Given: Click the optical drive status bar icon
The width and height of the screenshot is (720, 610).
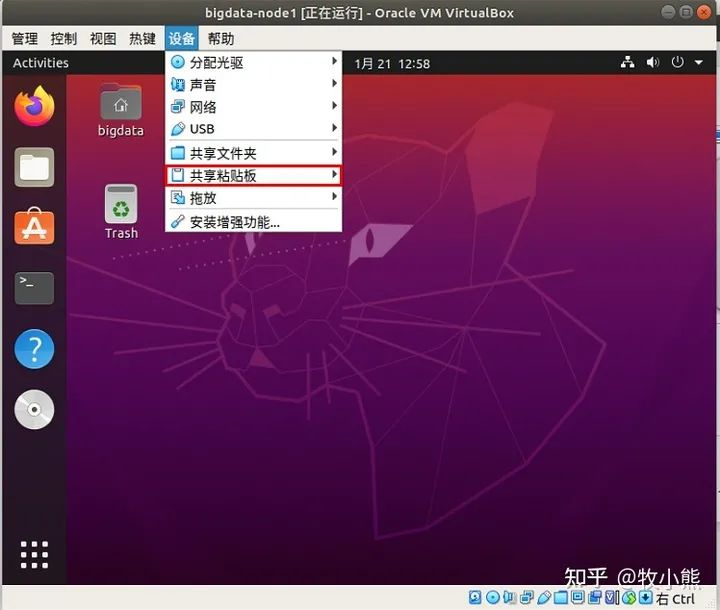Looking at the screenshot, I should pyautogui.click(x=493, y=597).
